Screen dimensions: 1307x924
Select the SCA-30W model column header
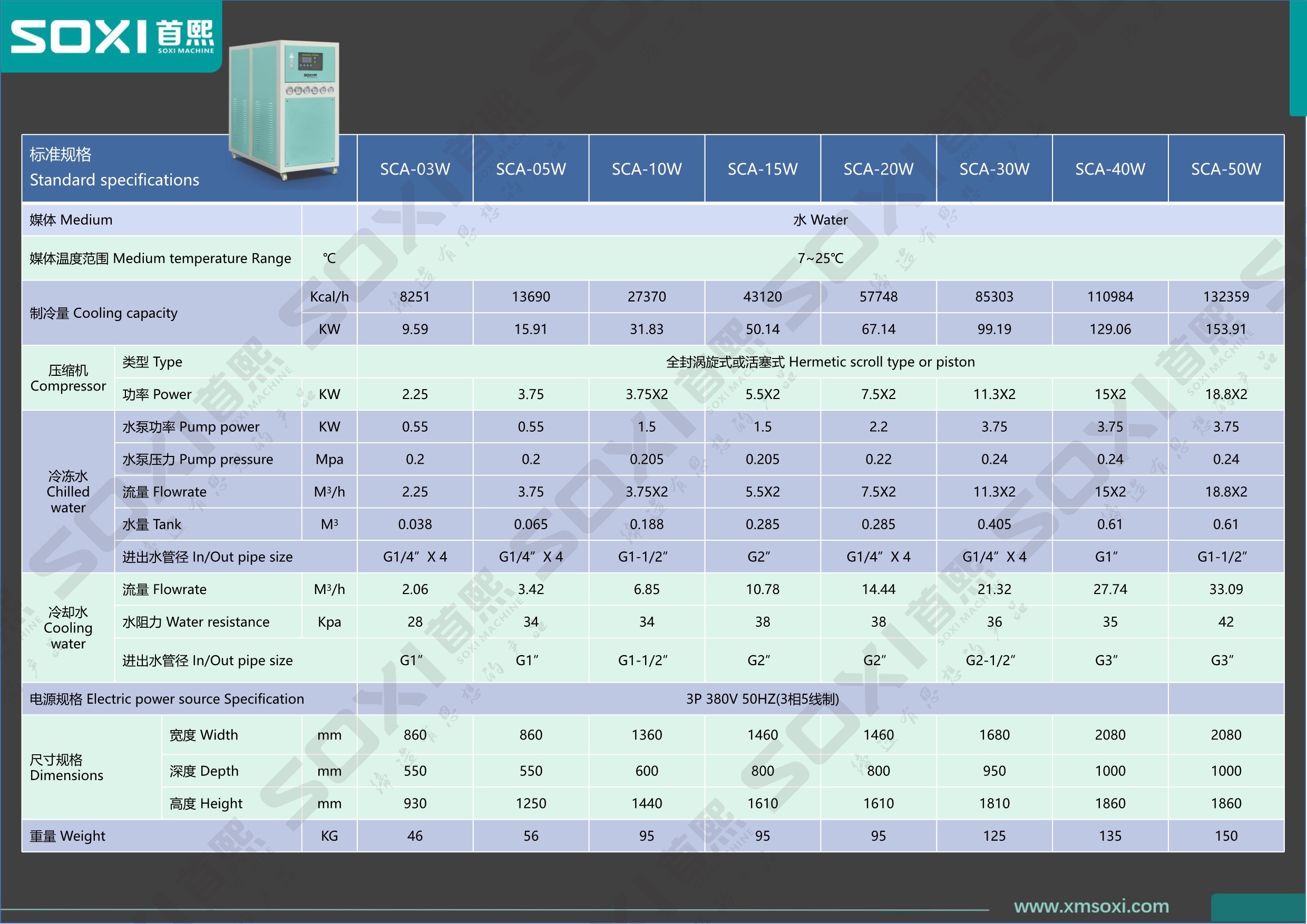[x=994, y=169]
